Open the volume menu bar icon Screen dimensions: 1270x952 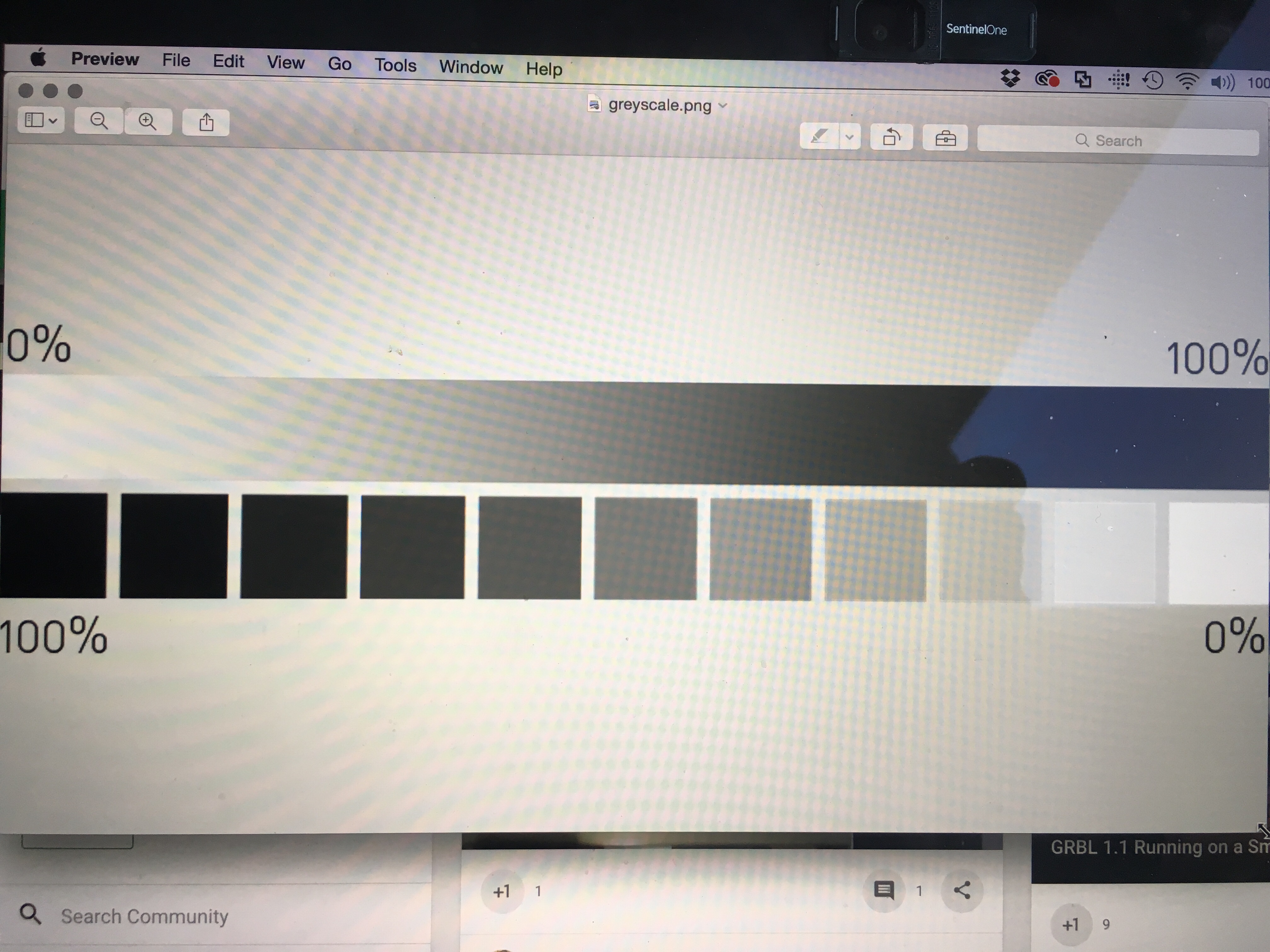click(x=1222, y=82)
